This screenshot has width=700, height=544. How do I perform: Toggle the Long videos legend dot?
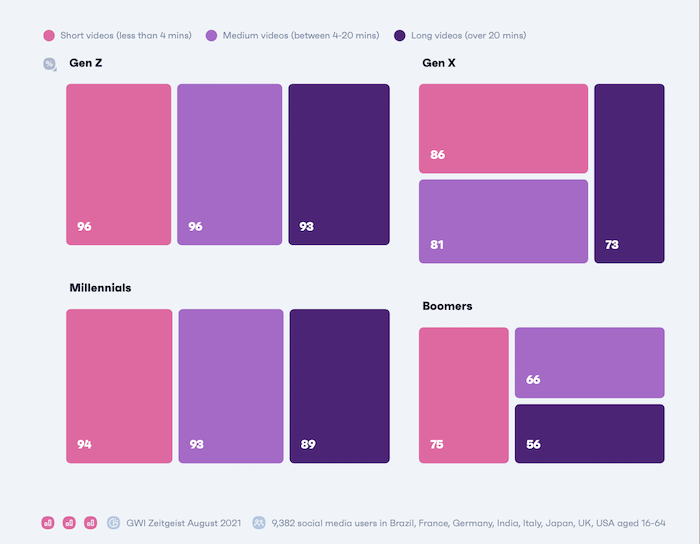(400, 36)
